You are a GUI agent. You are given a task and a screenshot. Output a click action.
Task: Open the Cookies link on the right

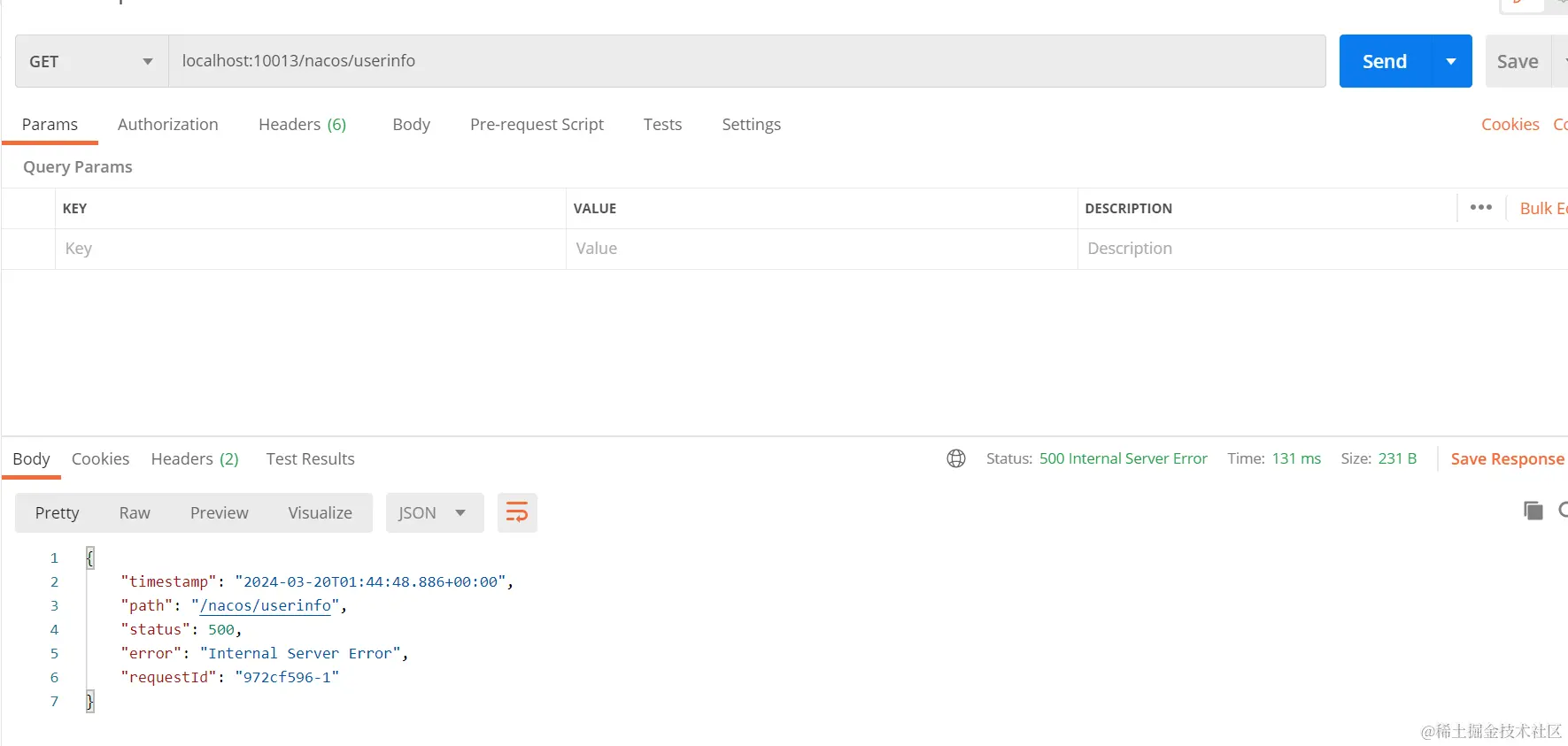coord(1510,125)
